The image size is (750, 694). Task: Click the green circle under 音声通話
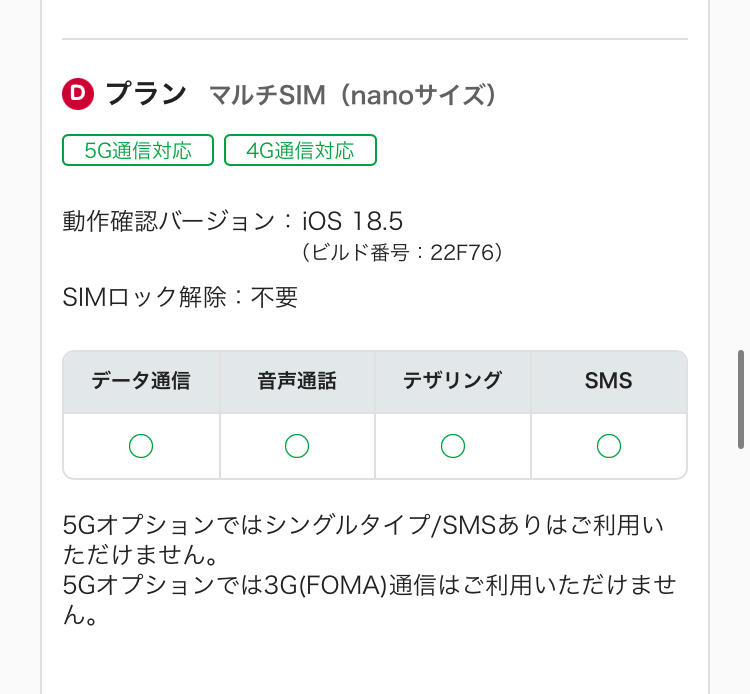point(297,446)
